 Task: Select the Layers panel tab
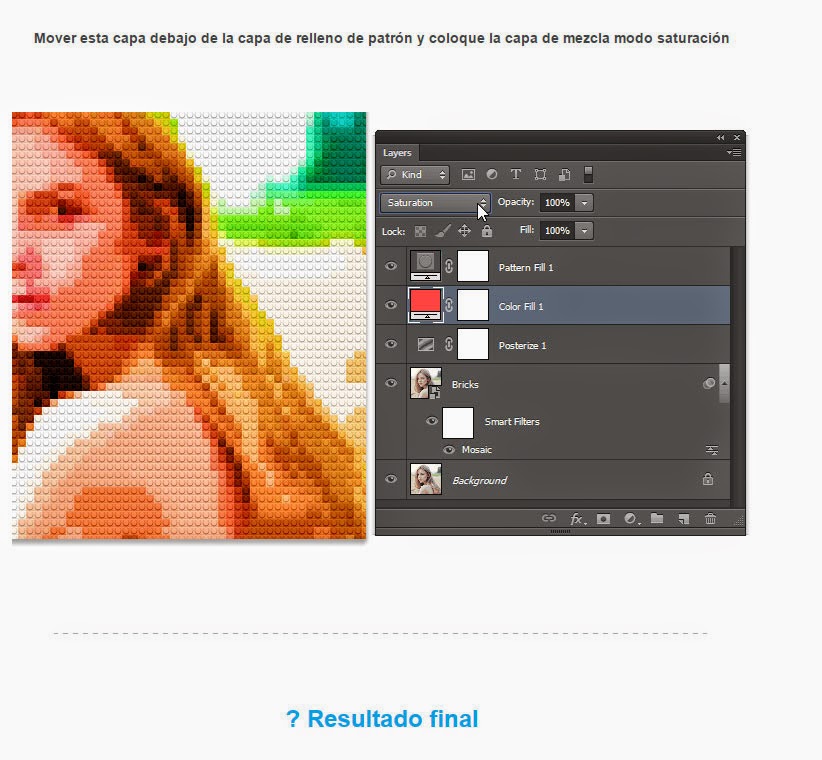tap(398, 153)
